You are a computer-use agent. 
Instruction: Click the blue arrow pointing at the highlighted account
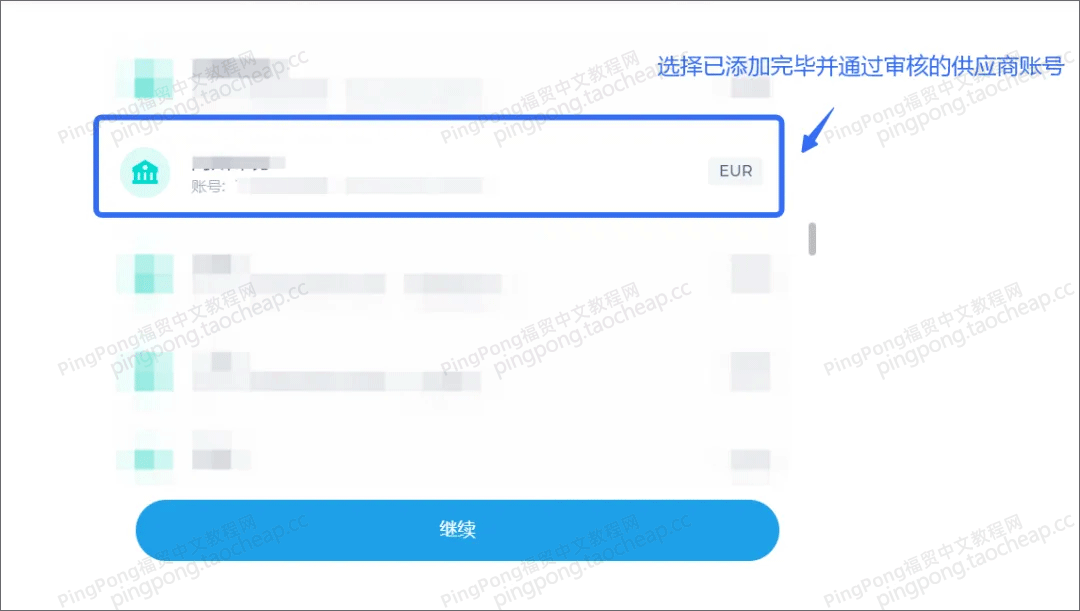click(818, 130)
